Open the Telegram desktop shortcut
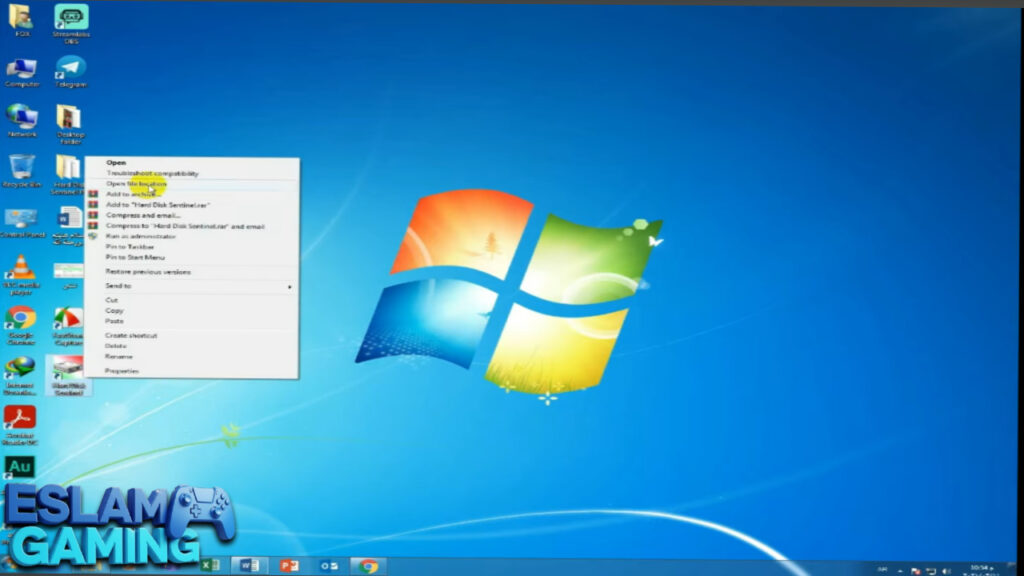The image size is (1024, 576). [70, 69]
